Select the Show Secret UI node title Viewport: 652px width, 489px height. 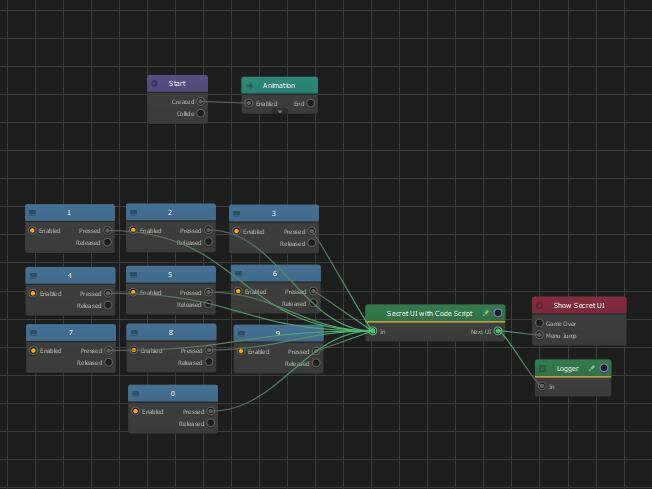click(579, 305)
